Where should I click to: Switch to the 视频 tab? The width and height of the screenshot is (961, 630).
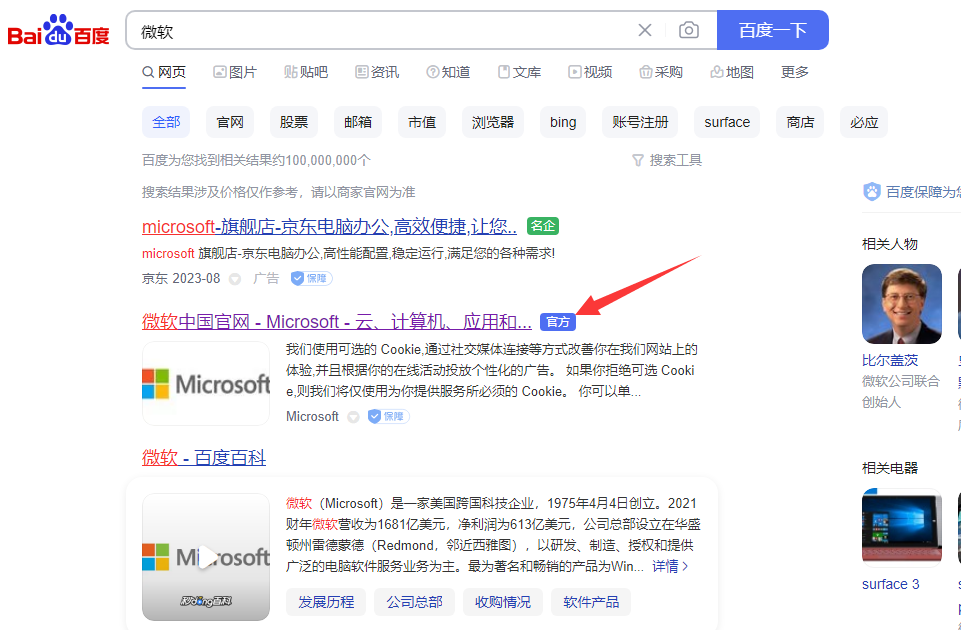(590, 72)
